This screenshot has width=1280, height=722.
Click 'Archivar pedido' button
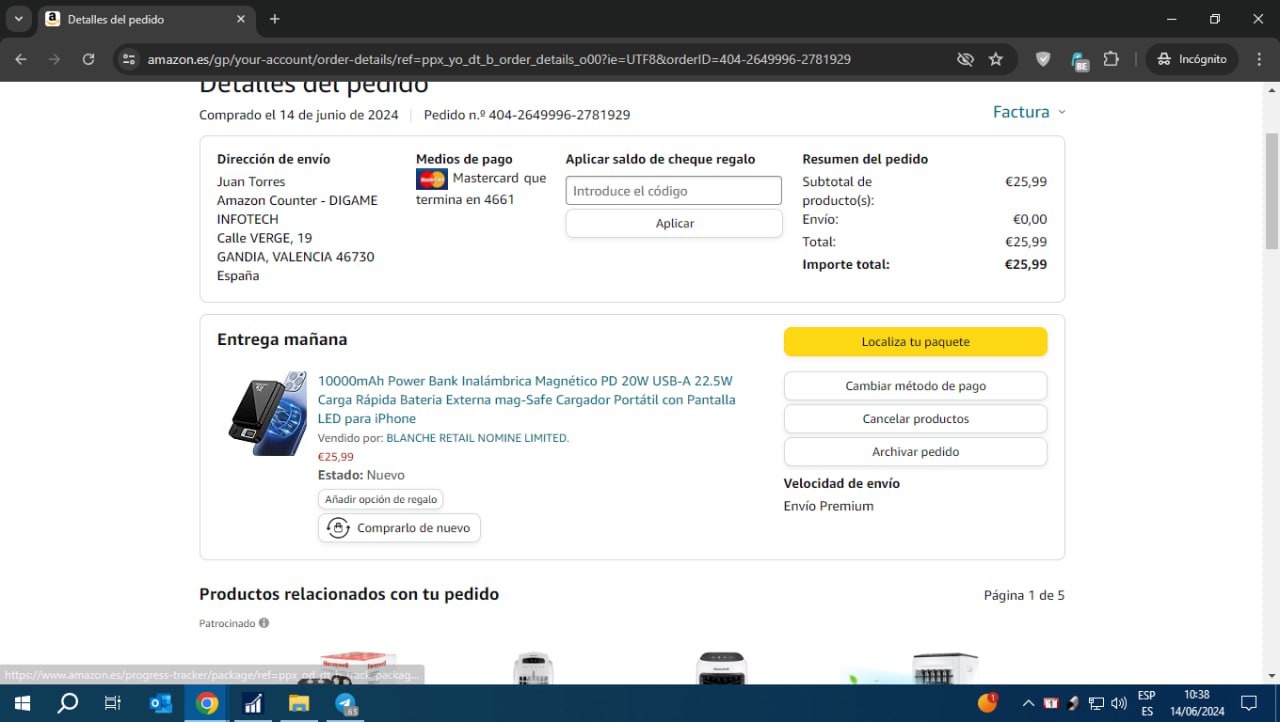coord(915,452)
